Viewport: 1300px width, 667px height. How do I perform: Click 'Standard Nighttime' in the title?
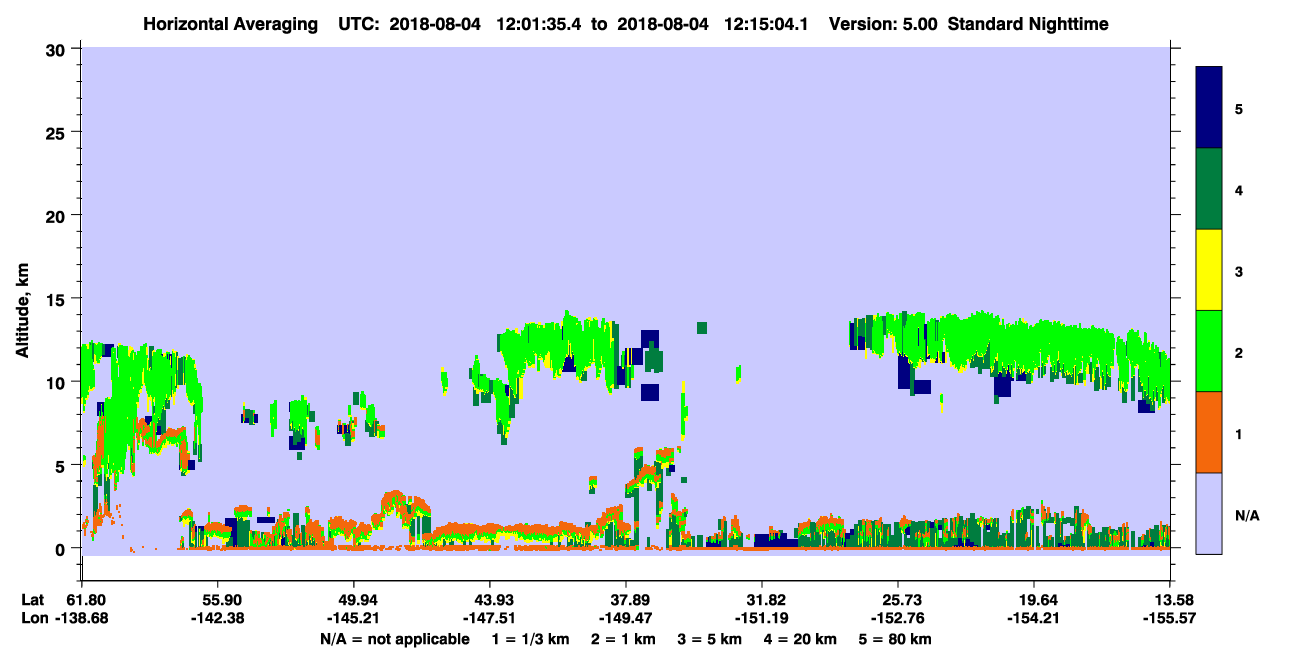point(1028,24)
